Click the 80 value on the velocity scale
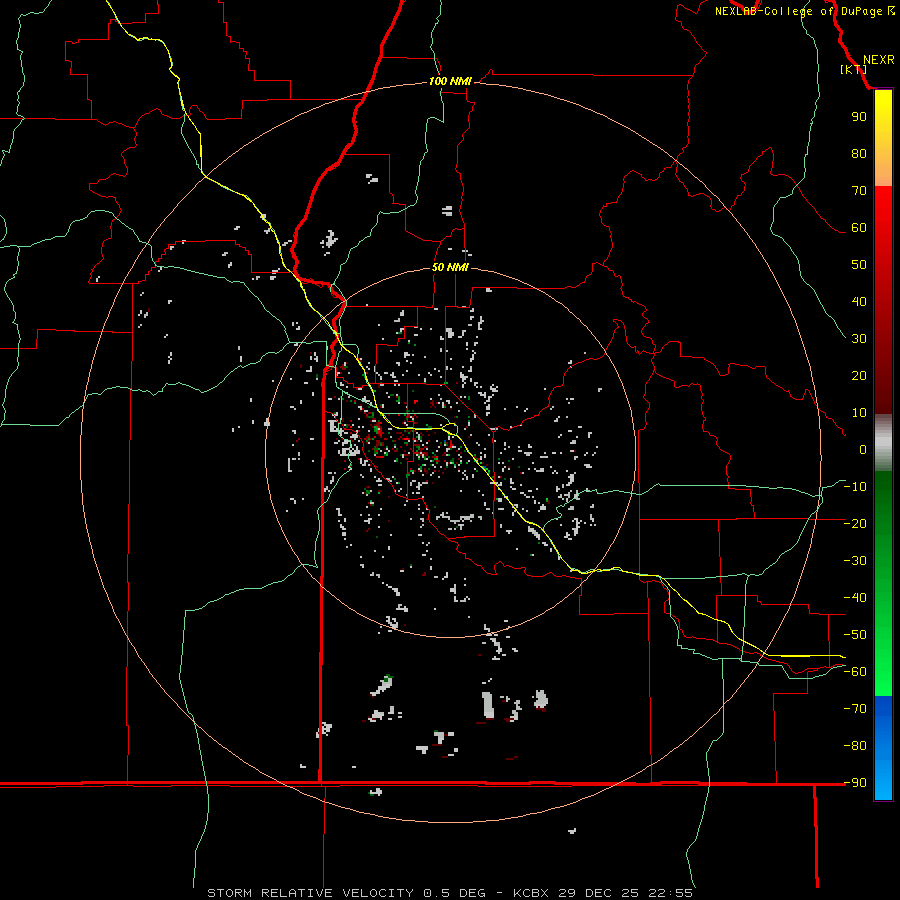This screenshot has width=900, height=900. click(859, 153)
